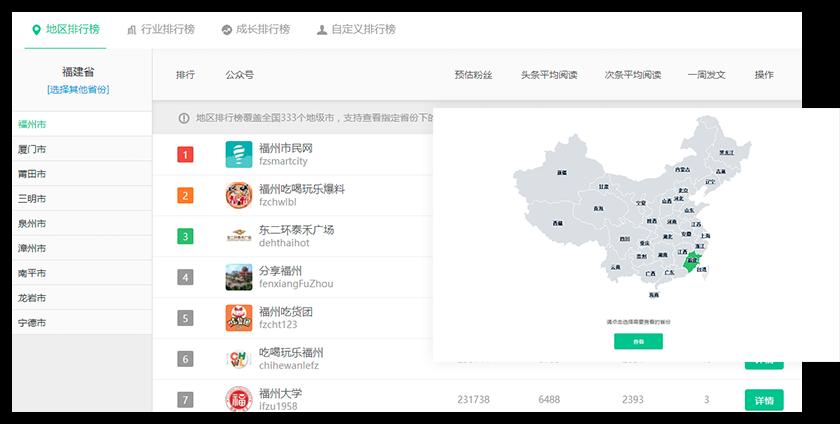Select 南平市 in the city list
The image size is (840, 424).
(82, 273)
